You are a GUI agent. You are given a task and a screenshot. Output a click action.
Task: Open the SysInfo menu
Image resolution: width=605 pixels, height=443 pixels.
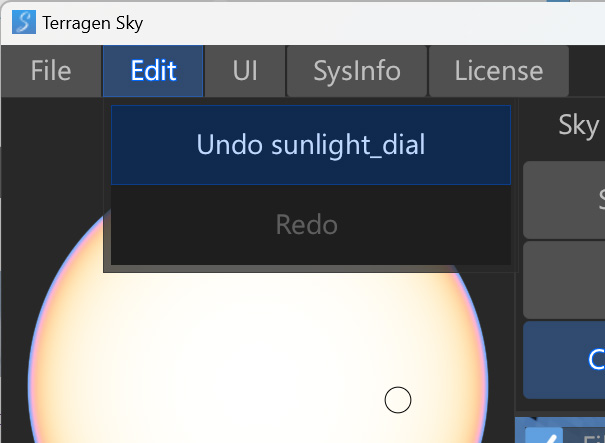357,71
